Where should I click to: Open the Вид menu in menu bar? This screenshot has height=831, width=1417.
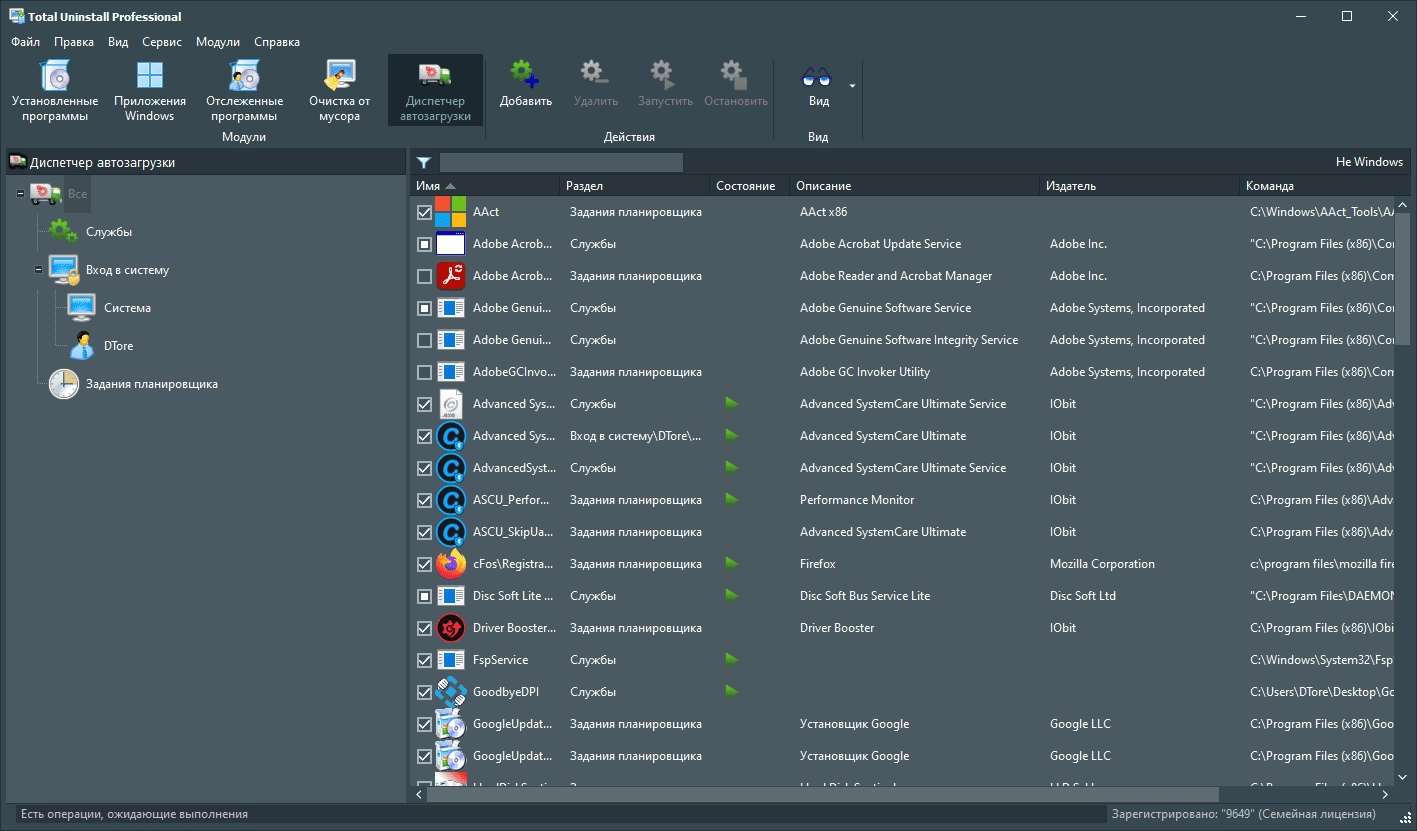tap(118, 42)
